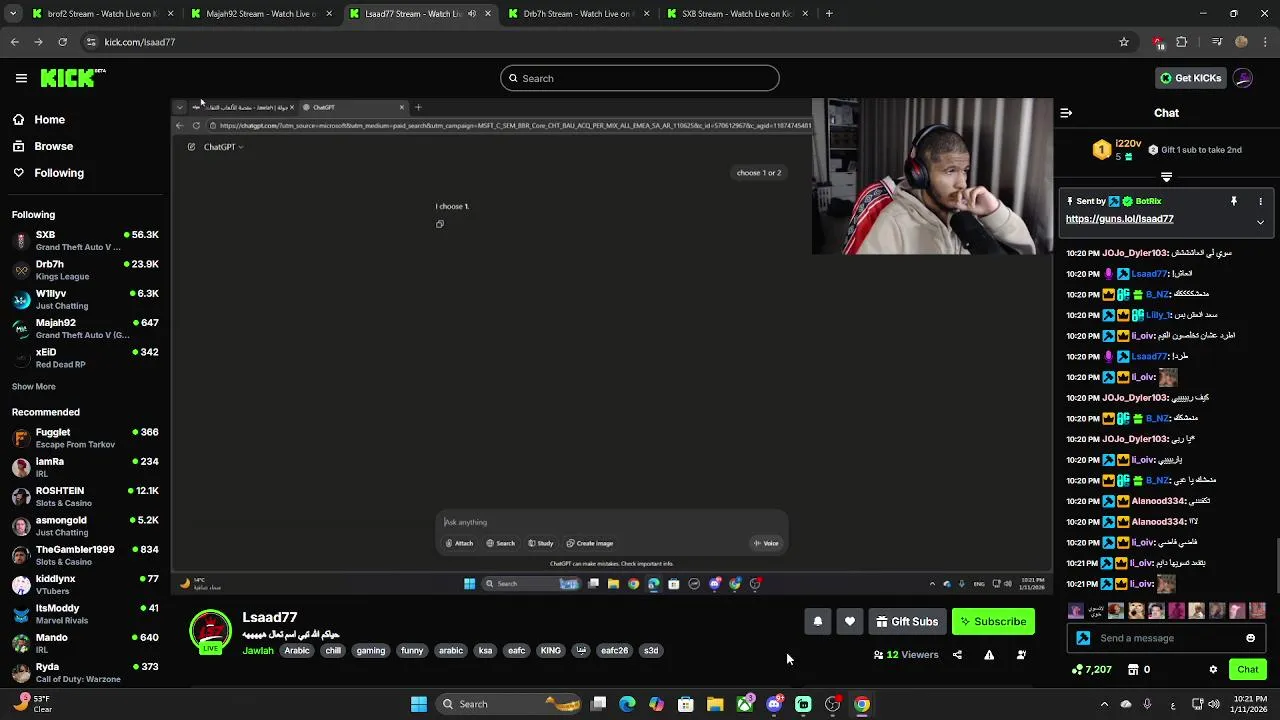Click the Get KICKs button
Image resolution: width=1280 pixels, height=720 pixels.
pyautogui.click(x=1190, y=78)
